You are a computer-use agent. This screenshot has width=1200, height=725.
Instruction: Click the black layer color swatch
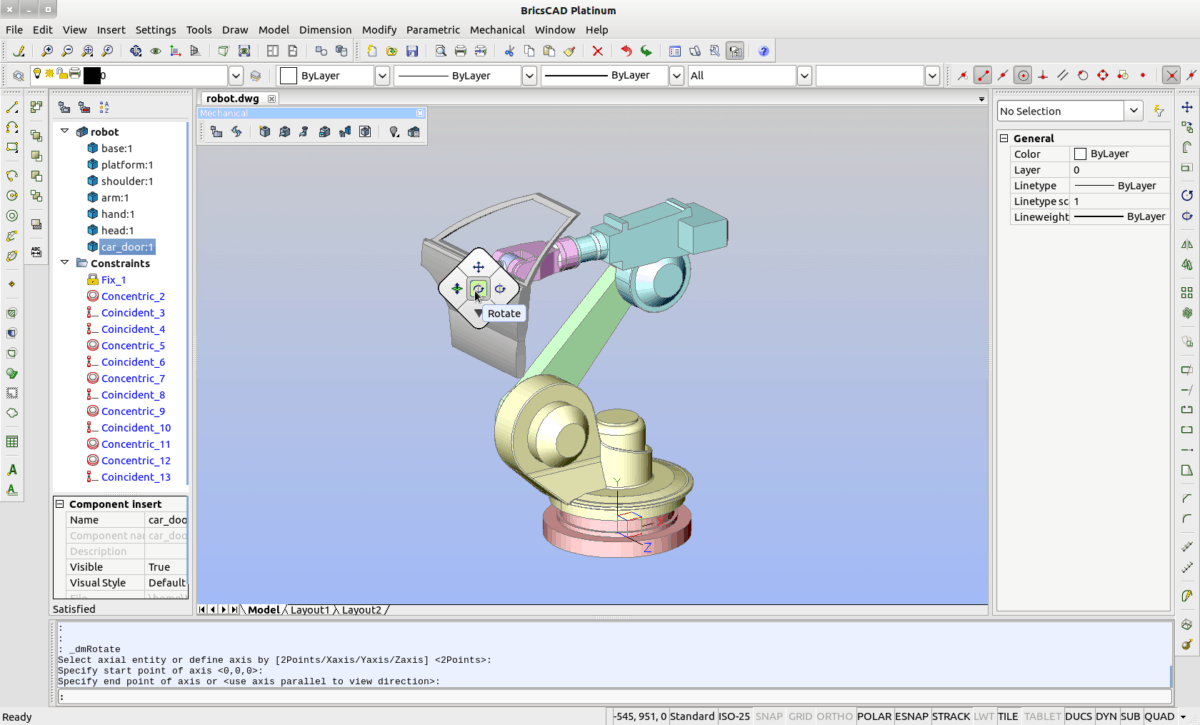92,75
